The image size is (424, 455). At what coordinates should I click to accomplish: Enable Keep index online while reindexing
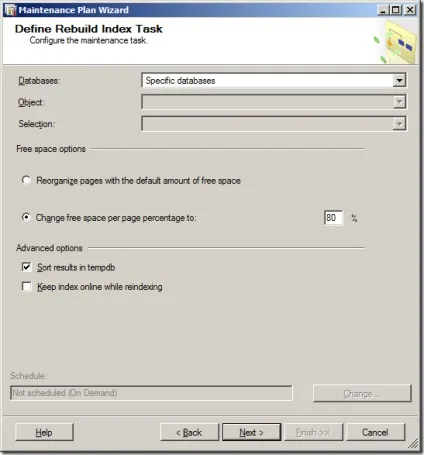tap(26, 286)
